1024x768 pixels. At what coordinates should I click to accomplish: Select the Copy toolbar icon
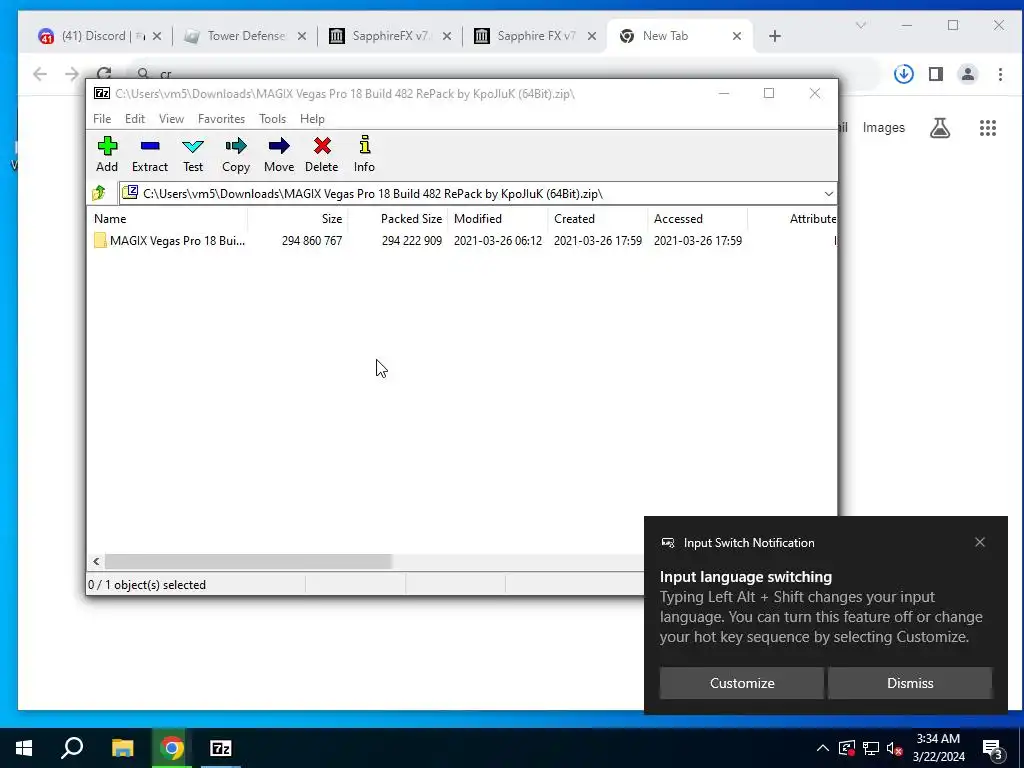236,155
